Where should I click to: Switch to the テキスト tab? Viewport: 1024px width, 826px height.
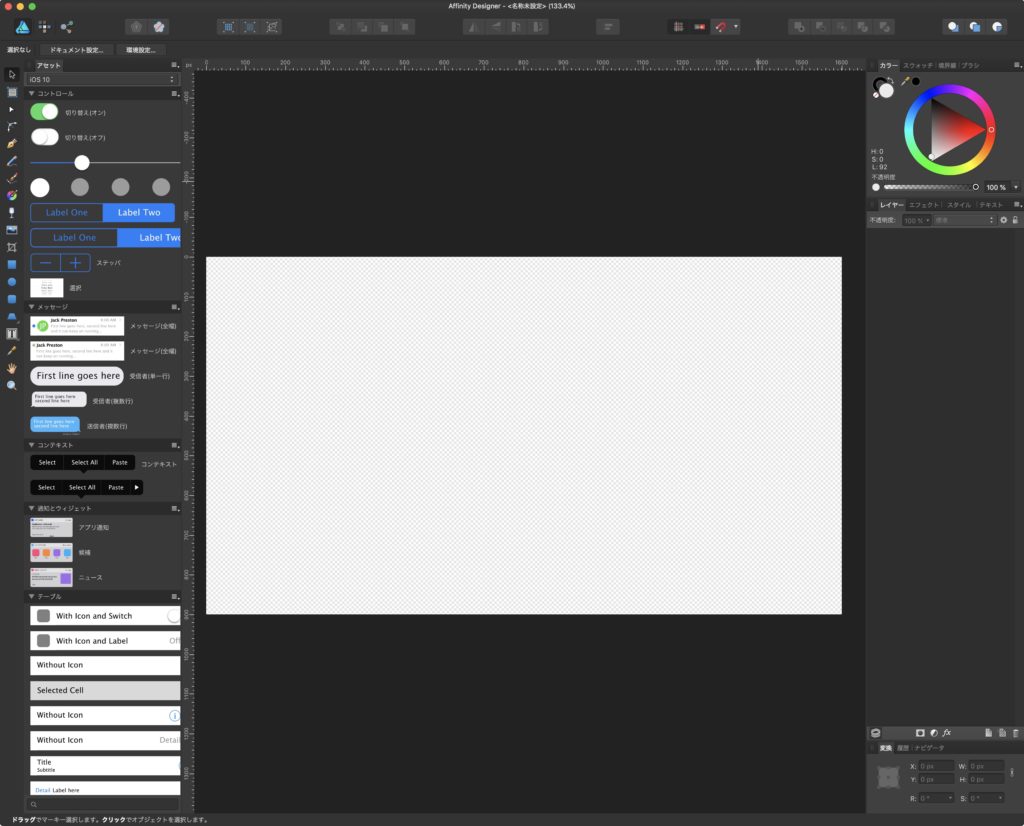pyautogui.click(x=991, y=205)
